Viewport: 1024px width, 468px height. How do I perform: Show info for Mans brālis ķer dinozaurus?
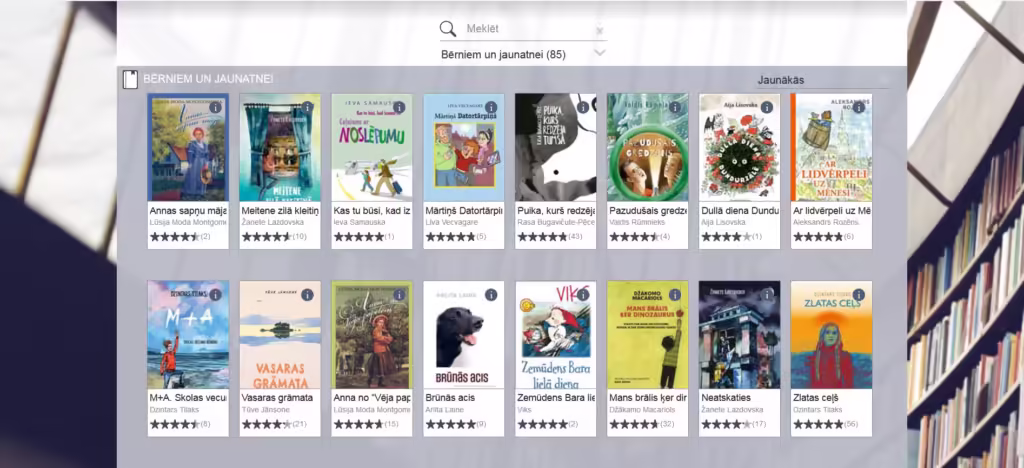pyautogui.click(x=675, y=295)
